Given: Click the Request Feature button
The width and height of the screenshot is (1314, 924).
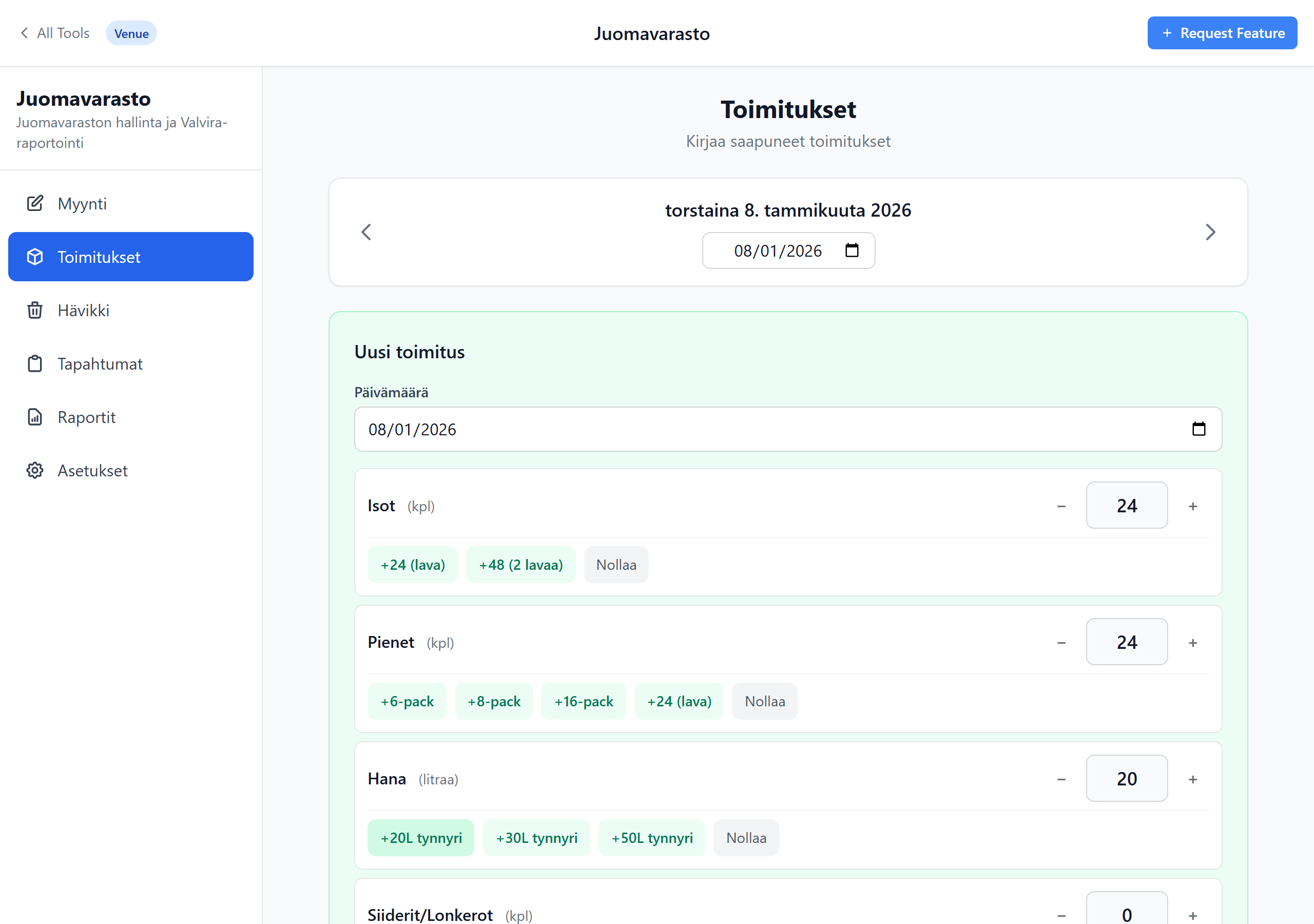Looking at the screenshot, I should [1222, 33].
